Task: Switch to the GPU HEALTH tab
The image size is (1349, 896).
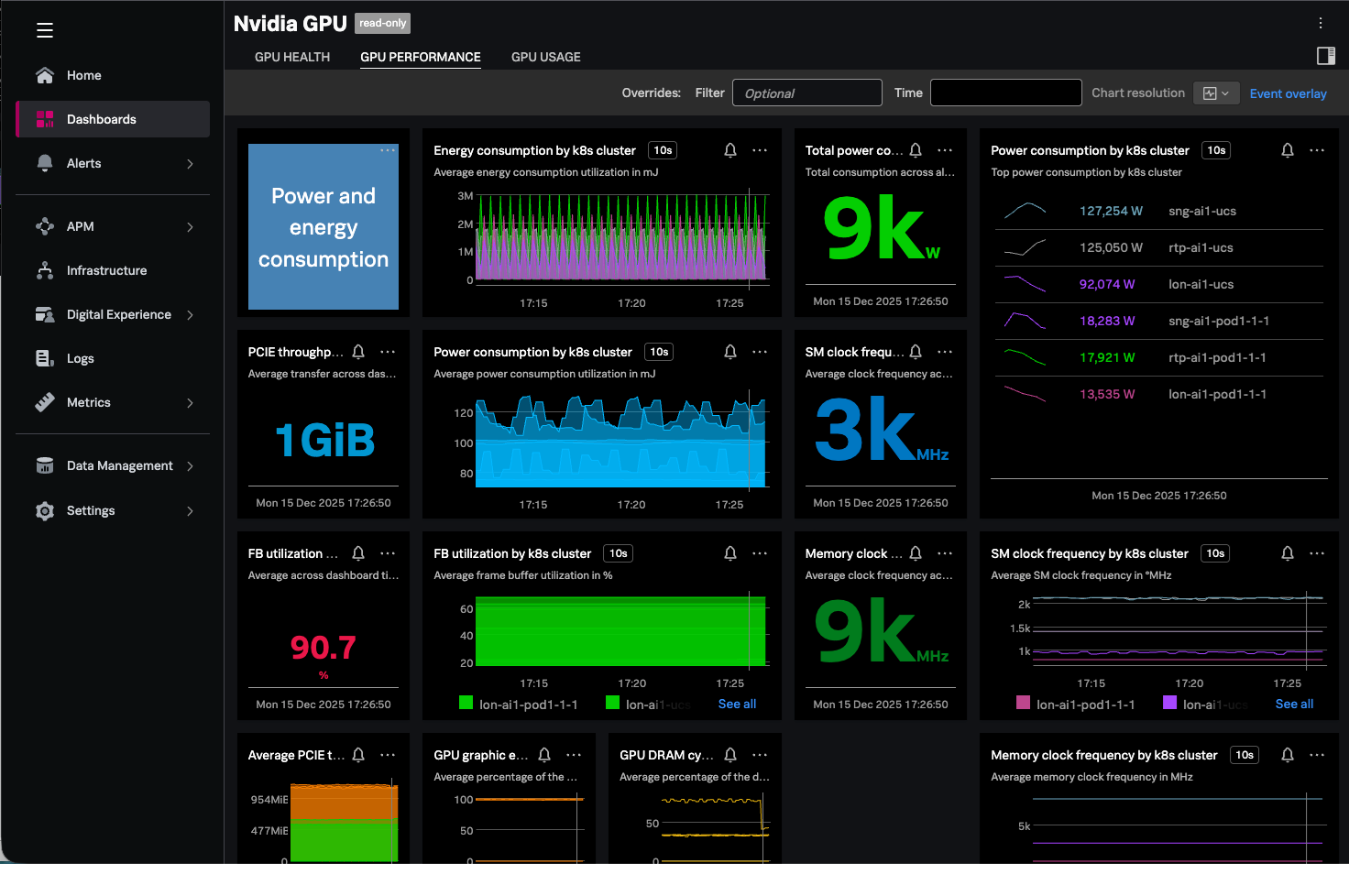Action: point(292,57)
